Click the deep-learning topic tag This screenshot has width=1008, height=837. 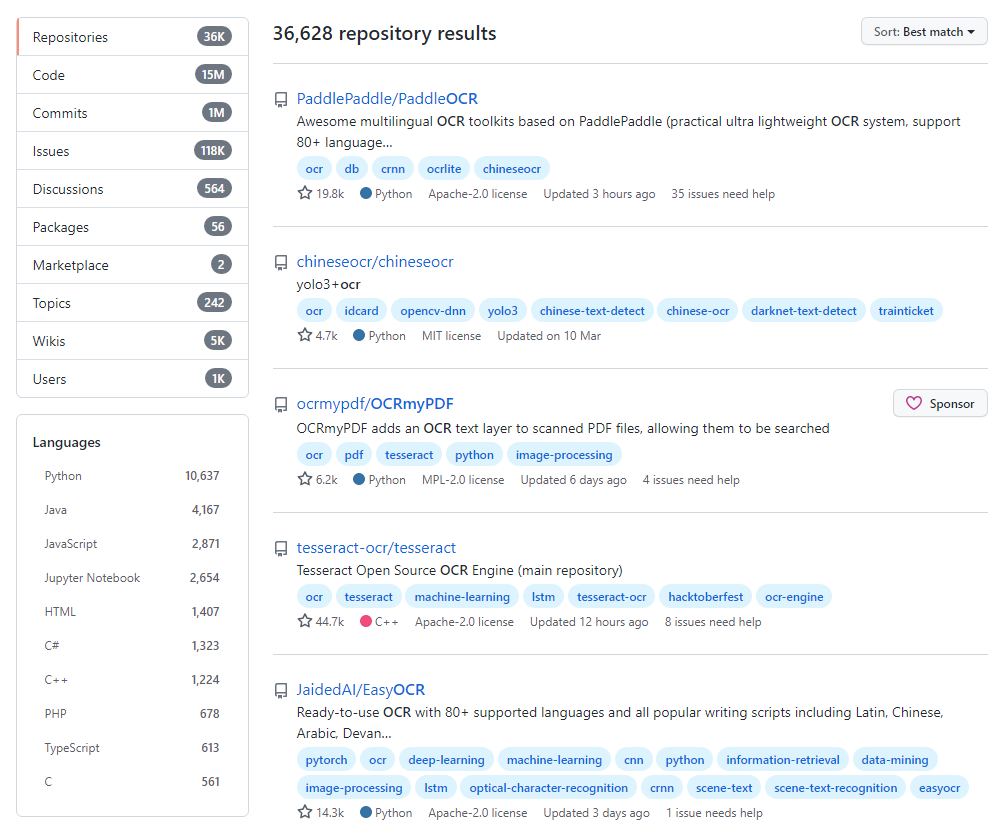(446, 760)
